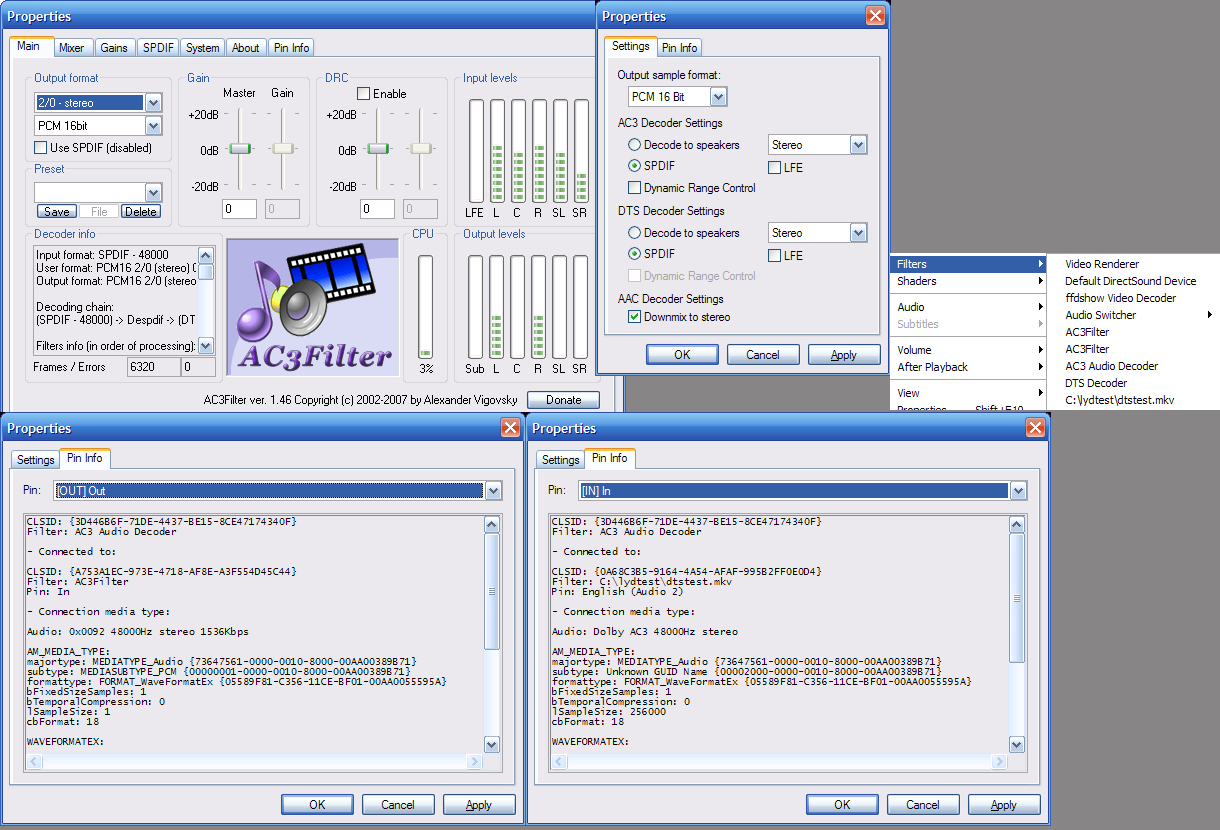This screenshot has height=830, width=1220.
Task: Open the System tab
Action: (x=203, y=48)
